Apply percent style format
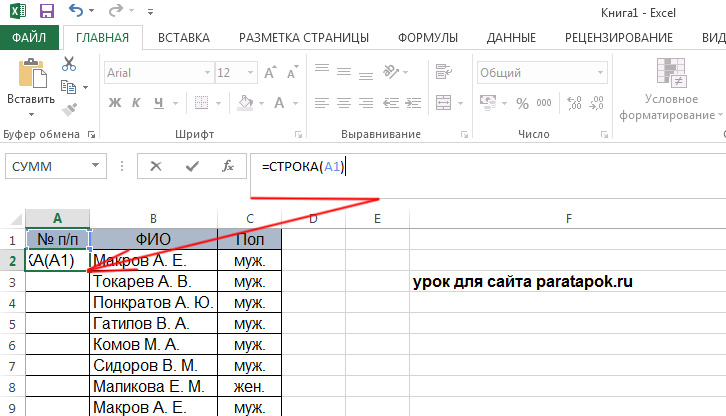This screenshot has height=416, width=726. click(522, 103)
